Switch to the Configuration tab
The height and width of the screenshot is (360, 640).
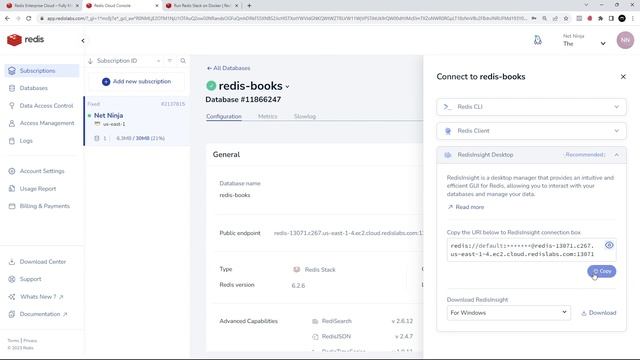tap(224, 116)
